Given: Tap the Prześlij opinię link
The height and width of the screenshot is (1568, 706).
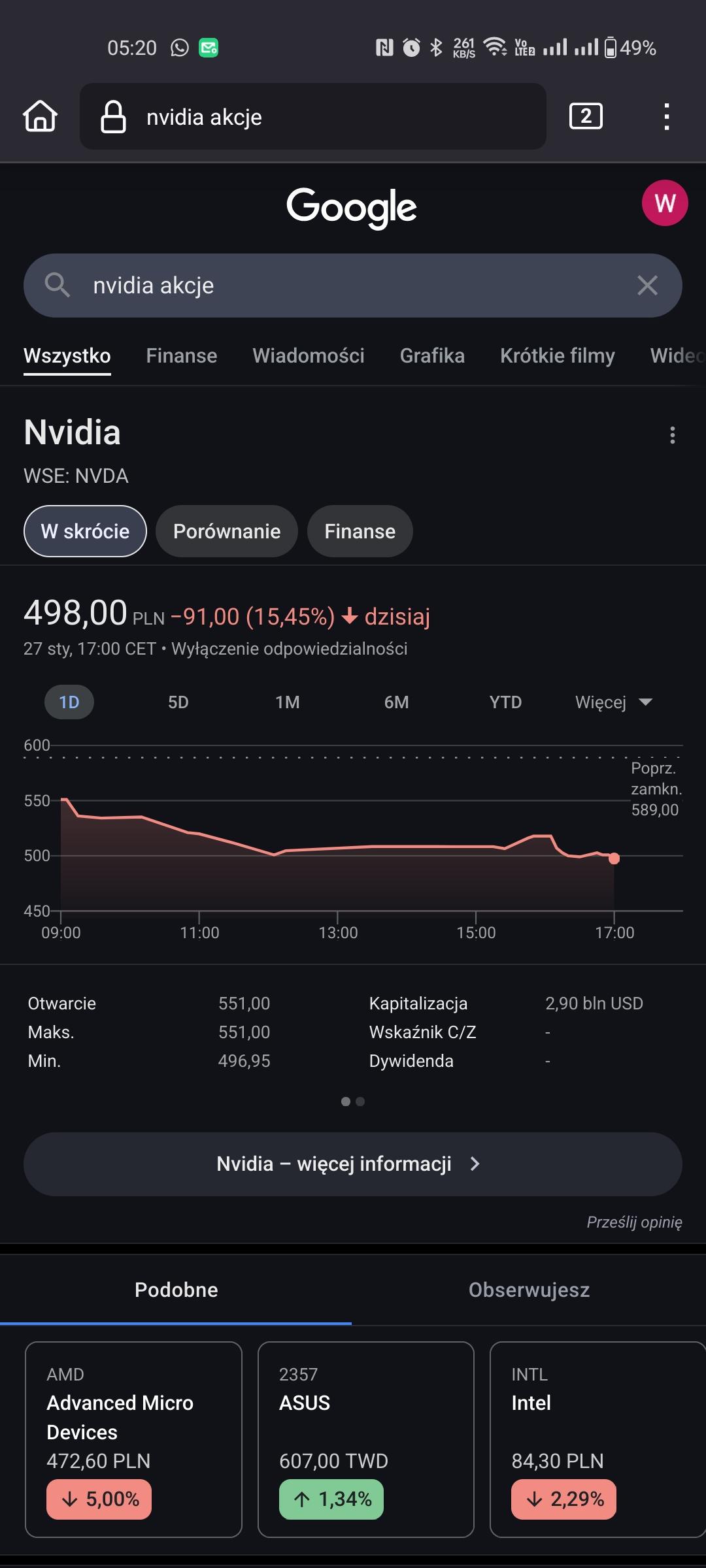Looking at the screenshot, I should point(634,1222).
